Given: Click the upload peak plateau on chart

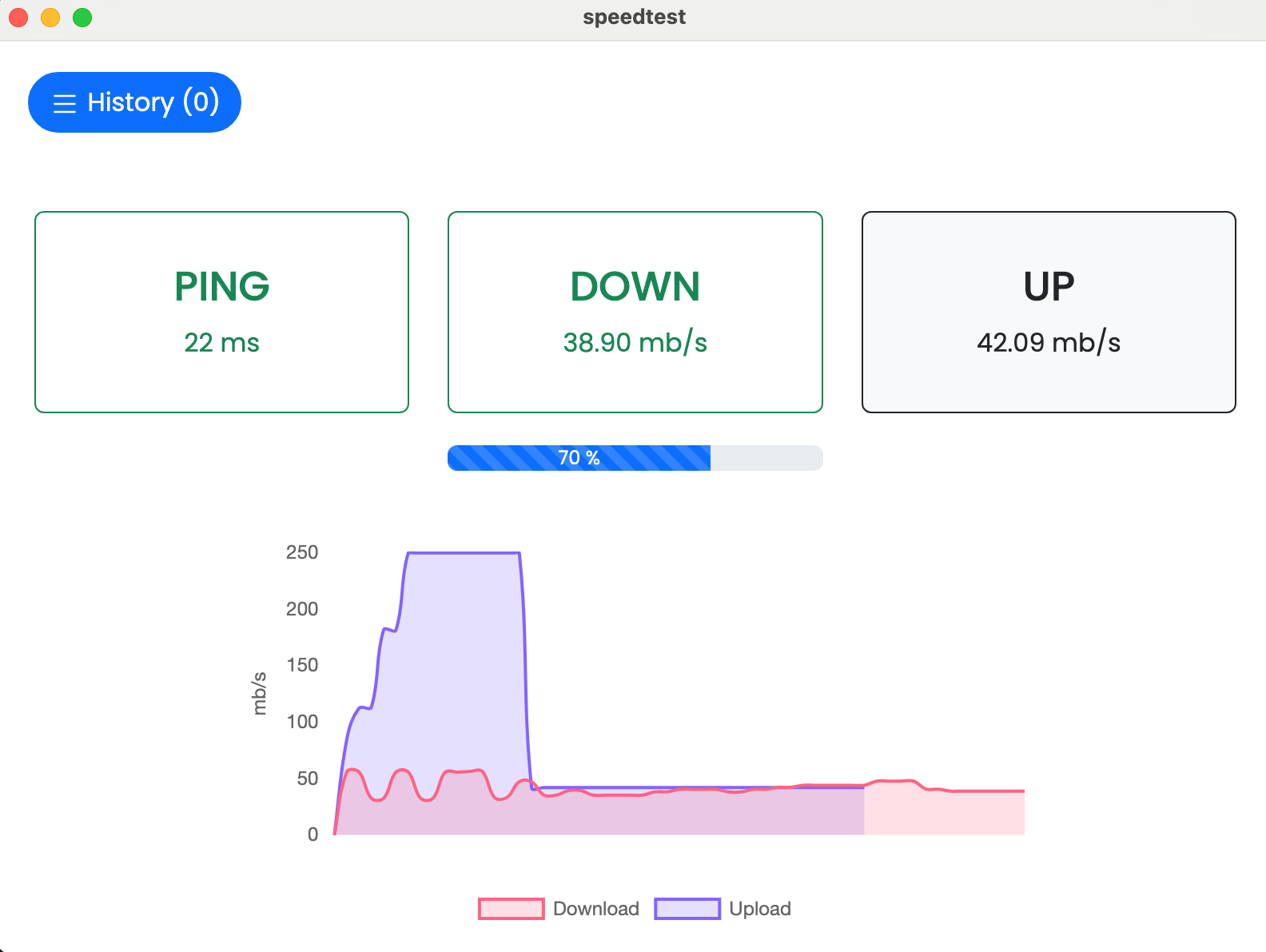Looking at the screenshot, I should [464, 553].
